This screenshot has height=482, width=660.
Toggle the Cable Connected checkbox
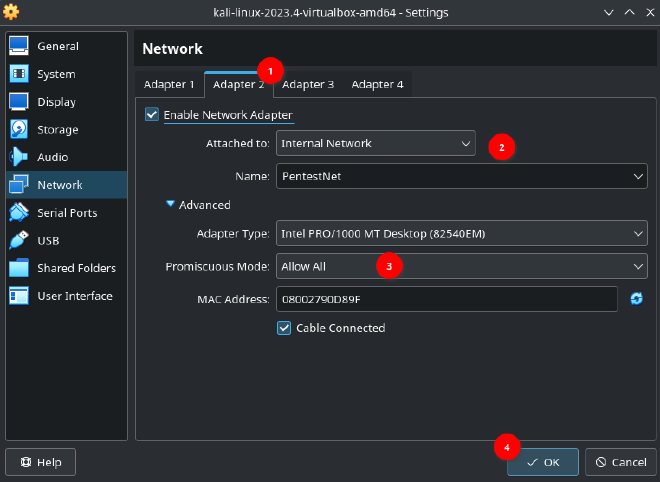pyautogui.click(x=284, y=328)
